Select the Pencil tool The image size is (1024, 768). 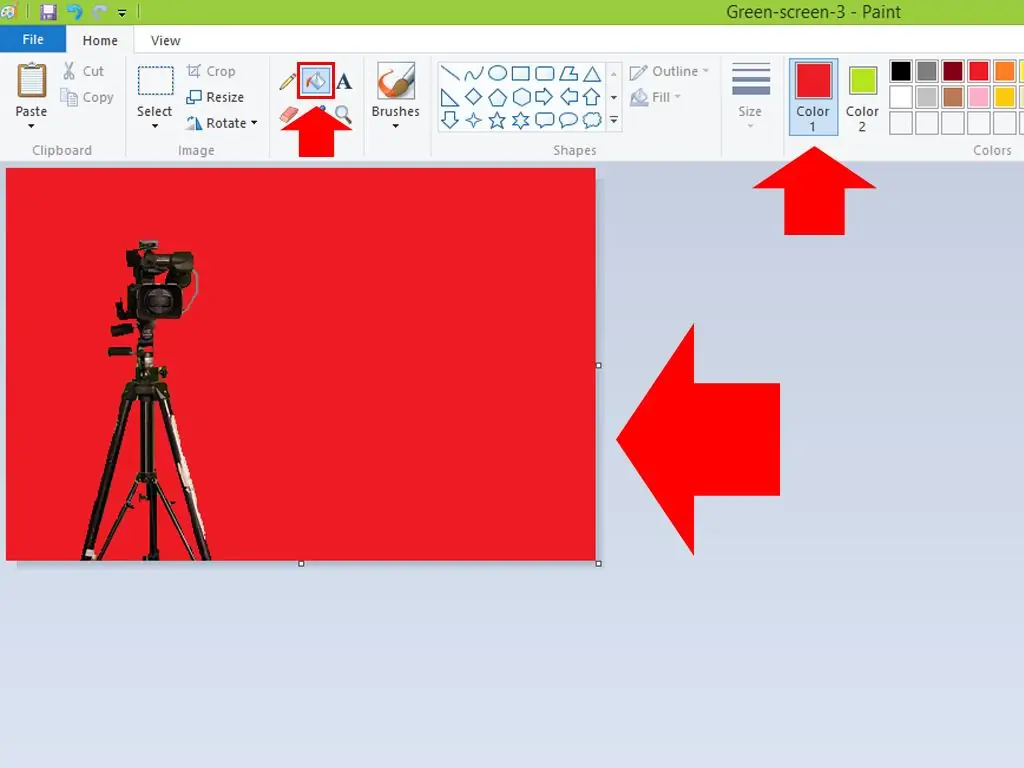coord(287,82)
